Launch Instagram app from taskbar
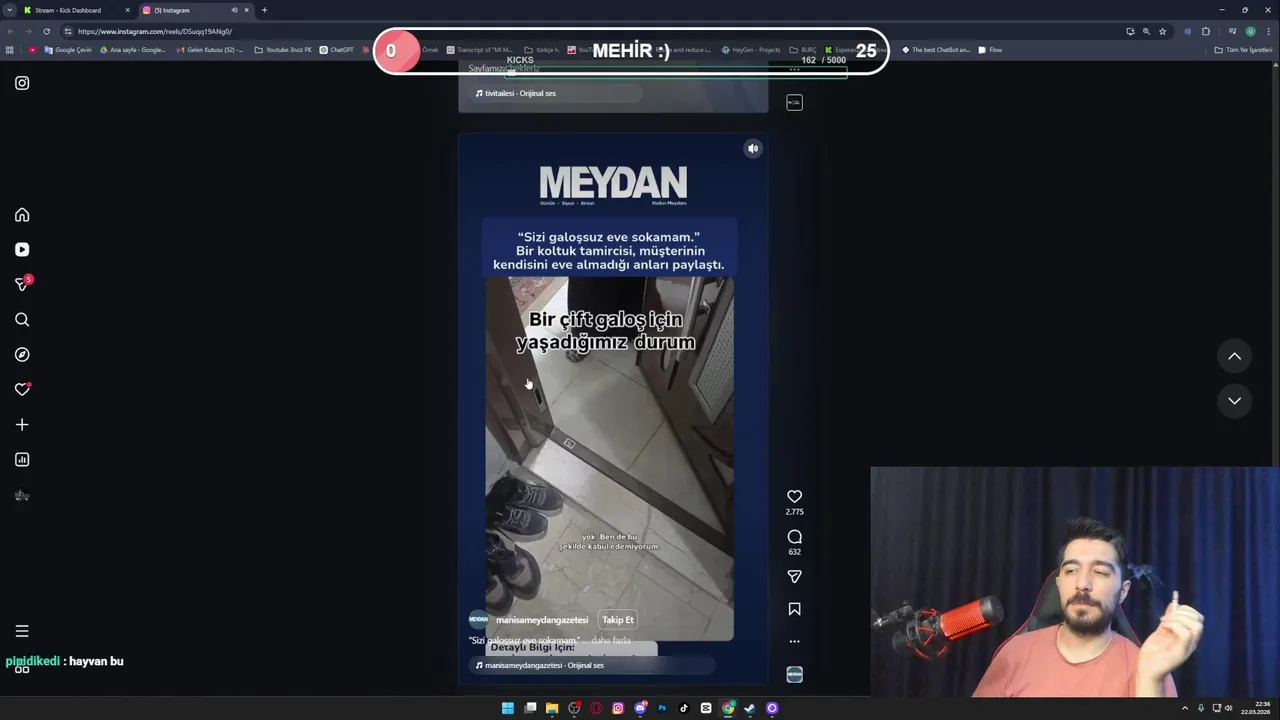Viewport: 1280px width, 720px height. (618, 708)
